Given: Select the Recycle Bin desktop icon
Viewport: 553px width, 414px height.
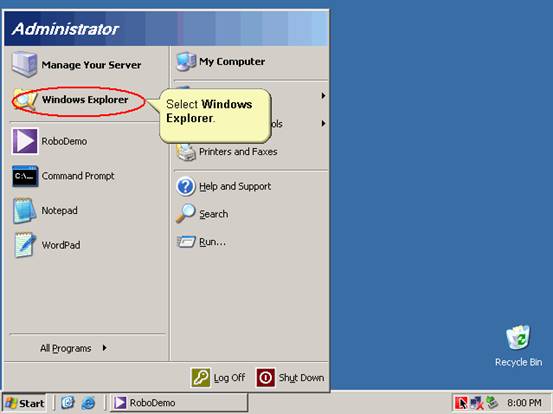Looking at the screenshot, I should 518,347.
